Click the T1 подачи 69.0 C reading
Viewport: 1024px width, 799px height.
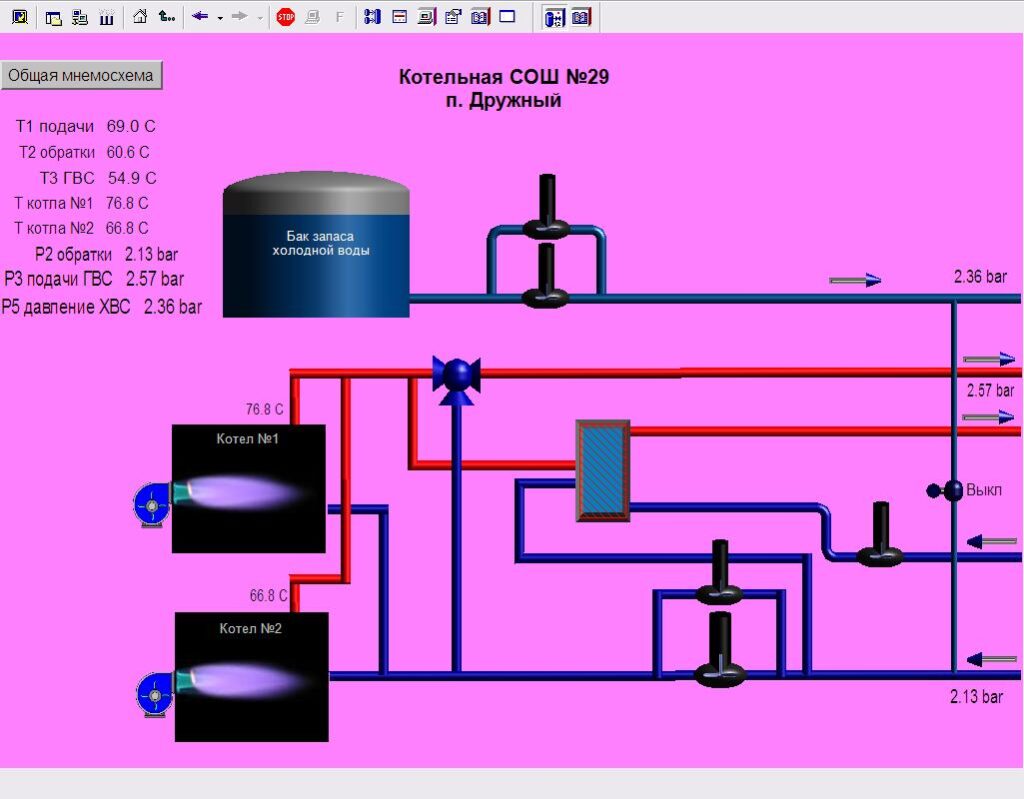point(85,127)
